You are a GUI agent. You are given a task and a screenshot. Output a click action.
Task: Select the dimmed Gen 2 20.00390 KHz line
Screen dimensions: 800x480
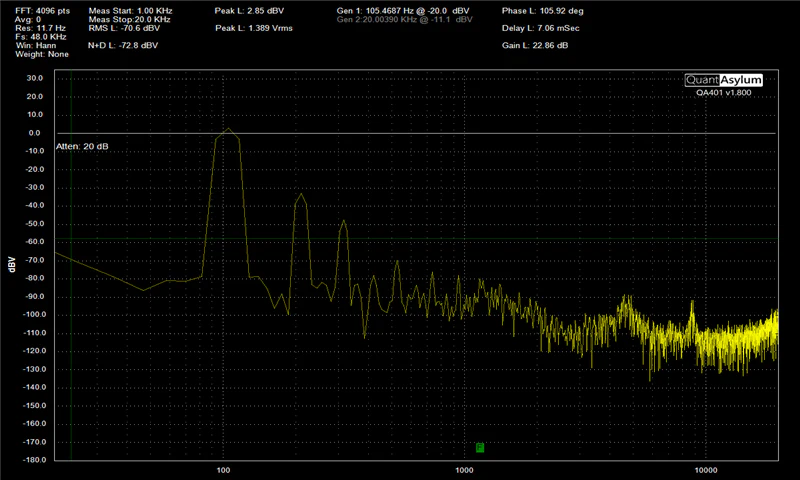(405, 19)
